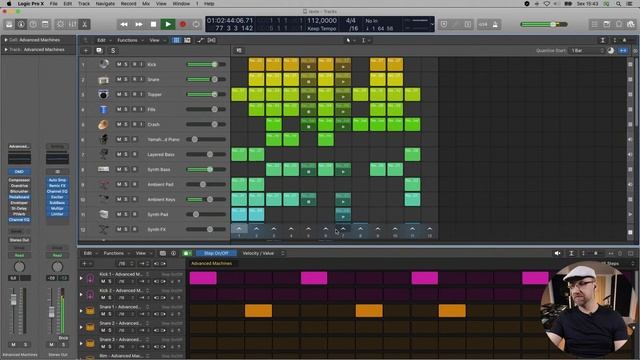
Task: Expand the Region Advanced Machines disclosure triangle
Action: [x=6, y=40]
